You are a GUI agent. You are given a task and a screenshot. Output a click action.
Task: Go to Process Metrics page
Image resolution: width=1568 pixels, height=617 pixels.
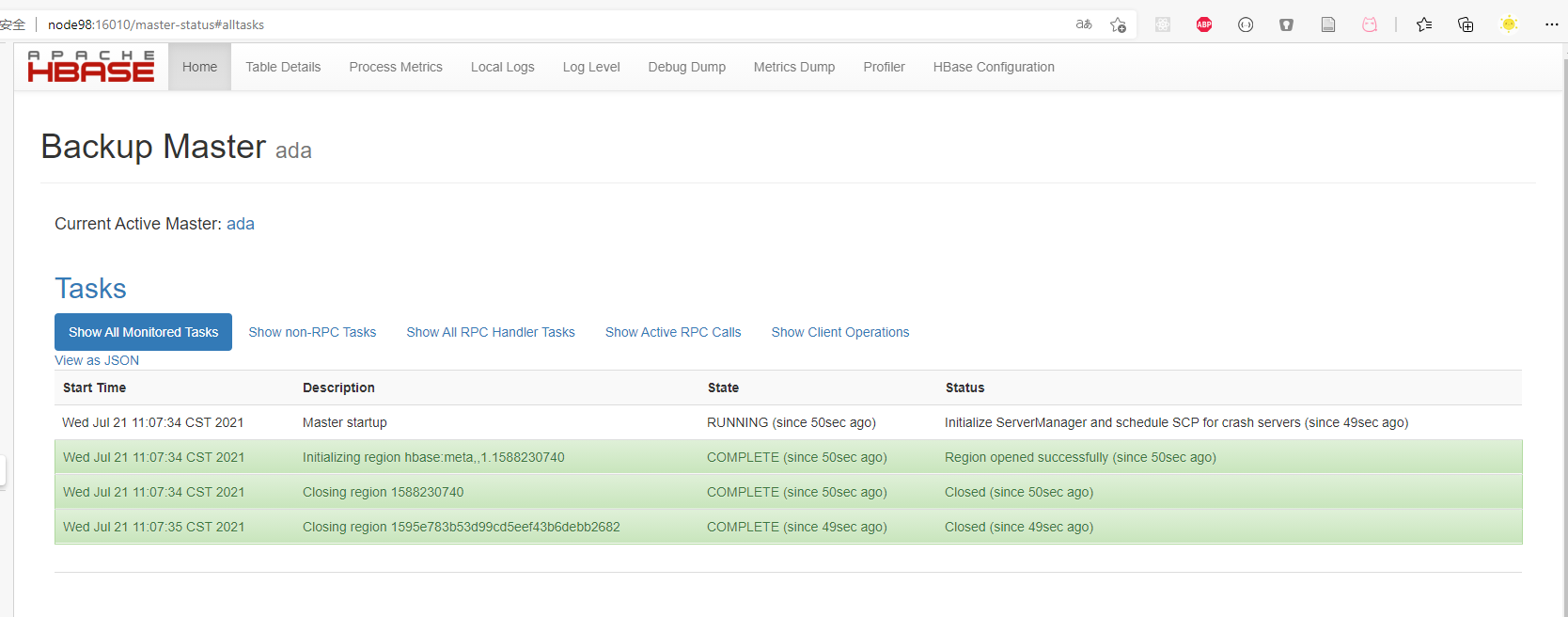(396, 67)
